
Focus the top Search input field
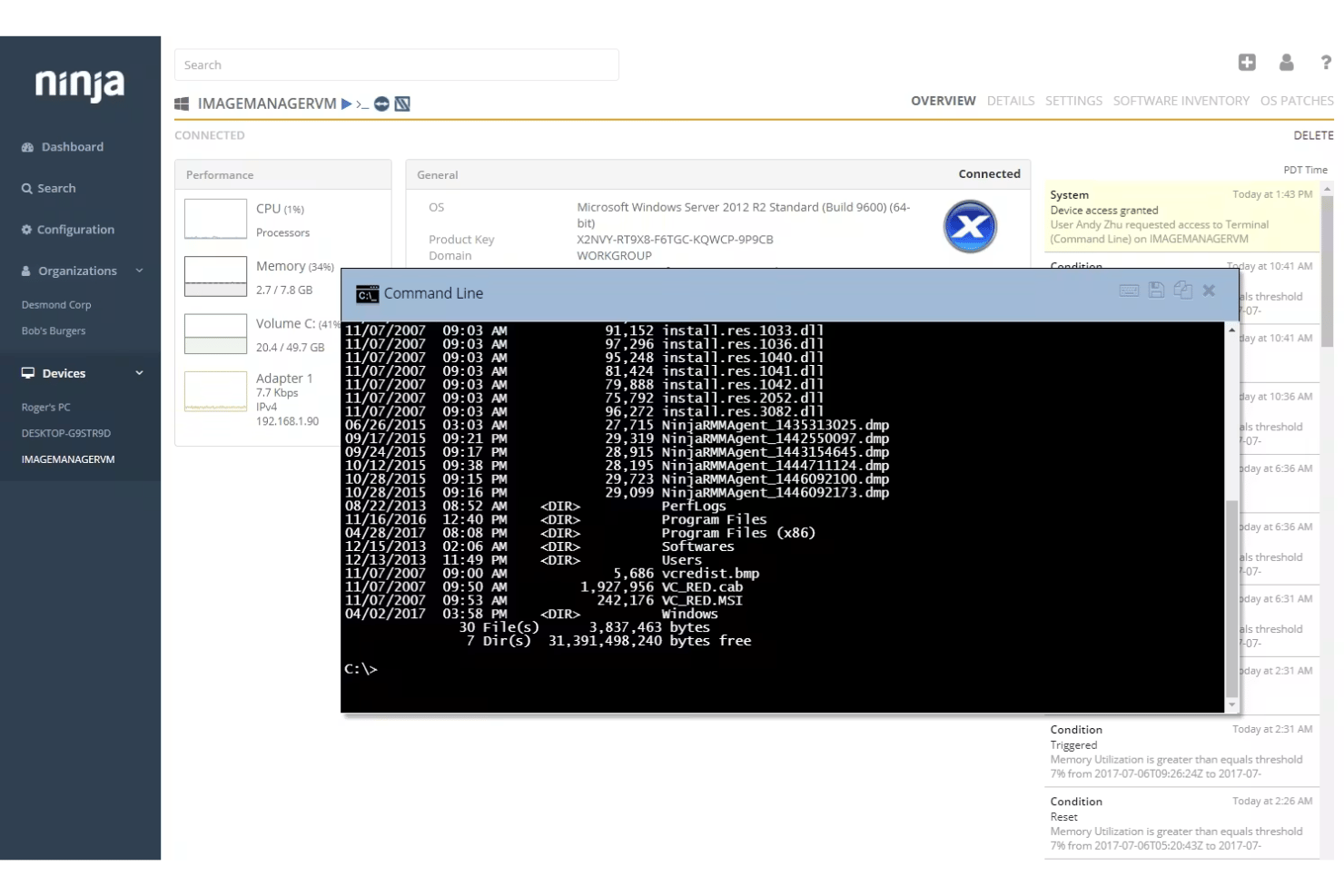coord(397,65)
